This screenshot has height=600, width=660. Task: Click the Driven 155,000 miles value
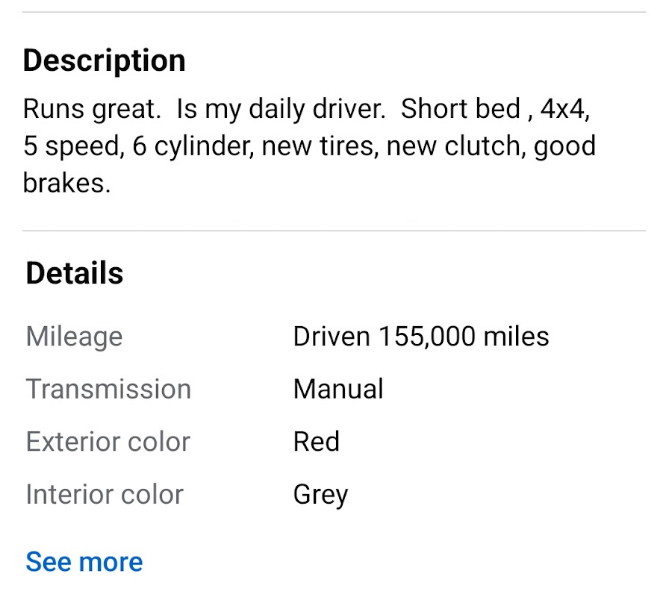(421, 336)
